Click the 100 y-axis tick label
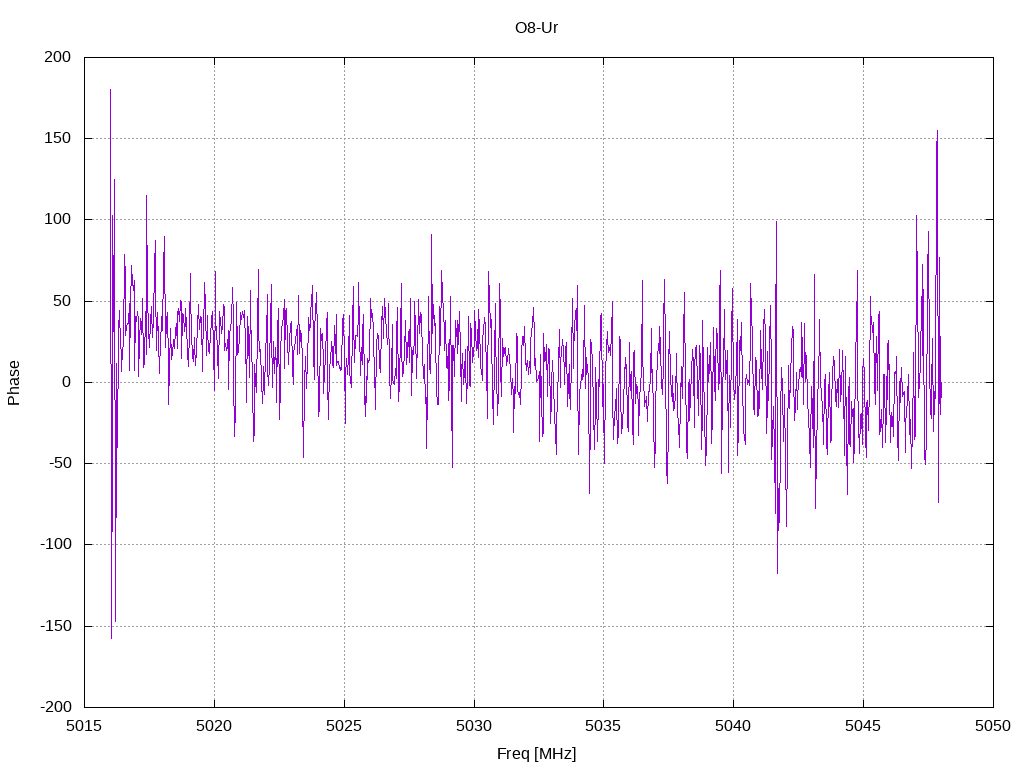The width and height of the screenshot is (1024, 768). click(x=57, y=219)
